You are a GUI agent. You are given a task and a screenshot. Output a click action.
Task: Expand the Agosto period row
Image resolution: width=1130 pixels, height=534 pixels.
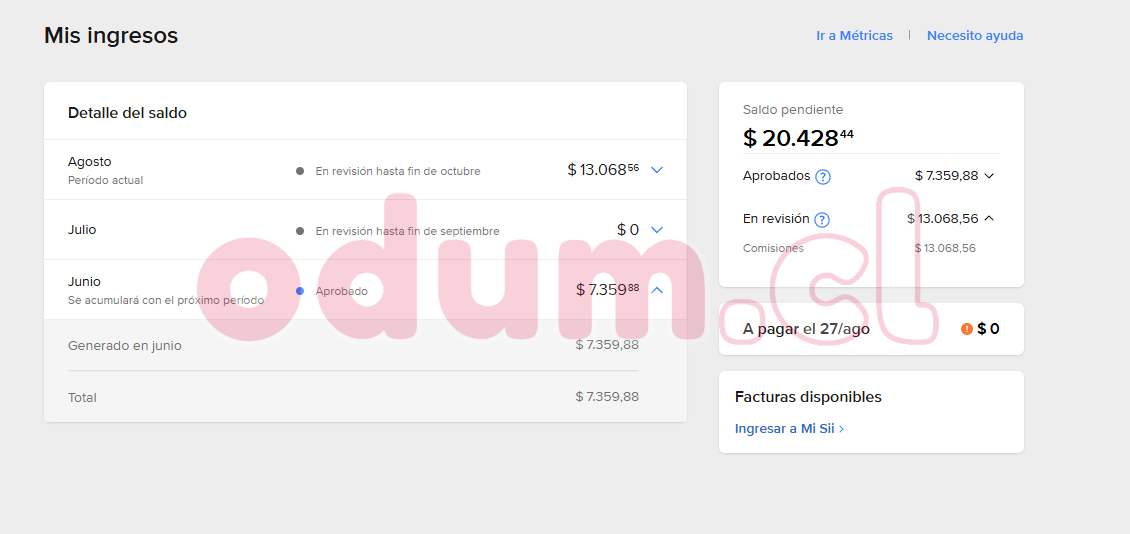(657, 170)
